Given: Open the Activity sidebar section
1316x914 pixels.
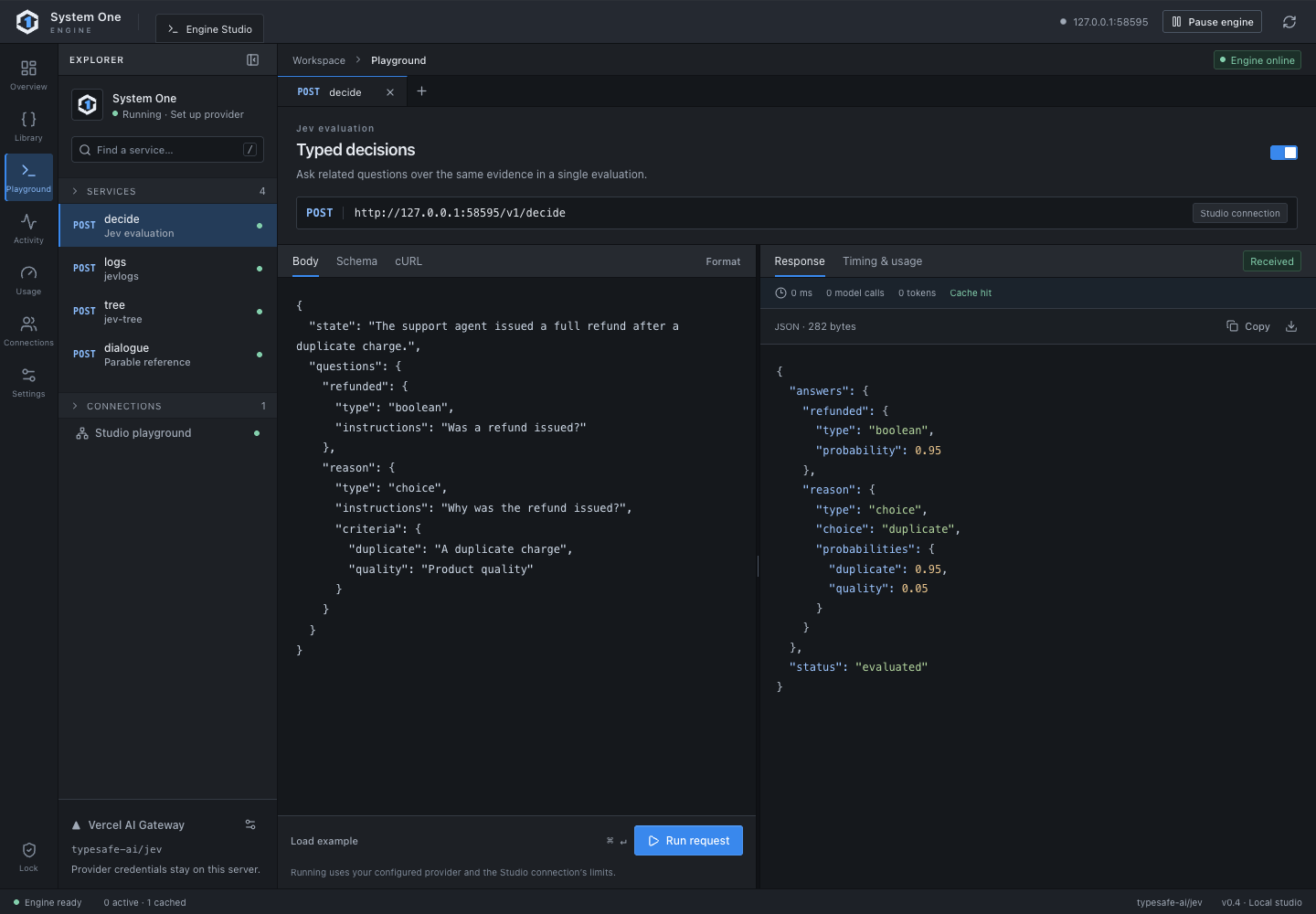Looking at the screenshot, I should 28,228.
